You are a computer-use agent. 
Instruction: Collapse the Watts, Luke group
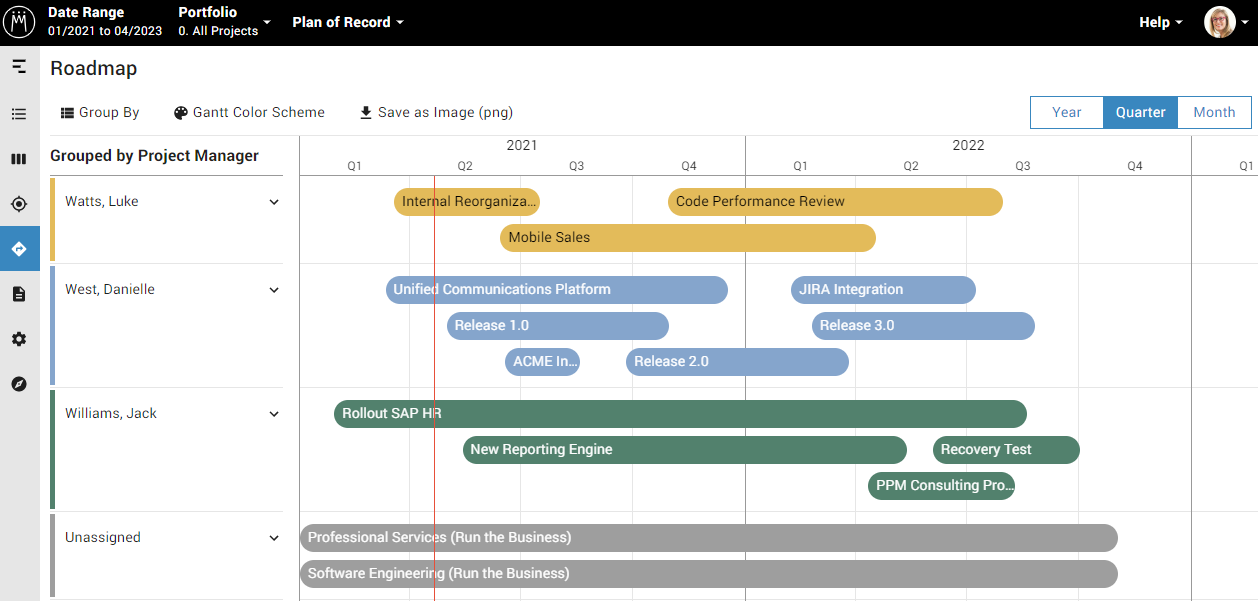pyautogui.click(x=274, y=202)
